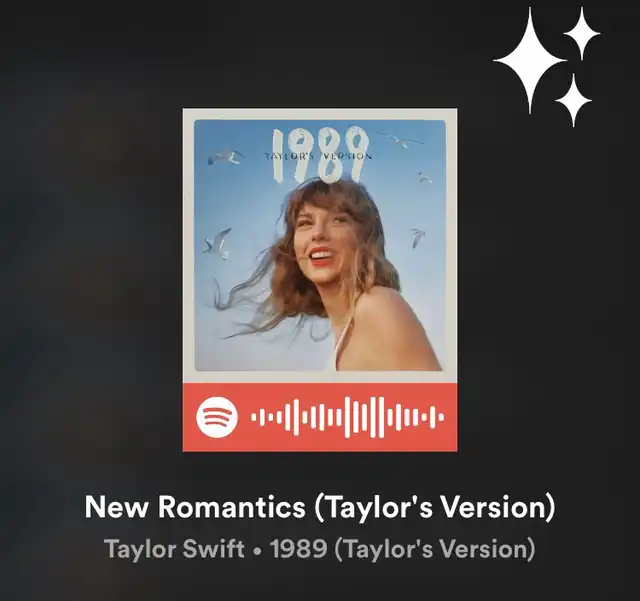Tap the tallest center bar of Spotify code
This screenshot has width=640, height=601.
pyautogui.click(x=348, y=417)
